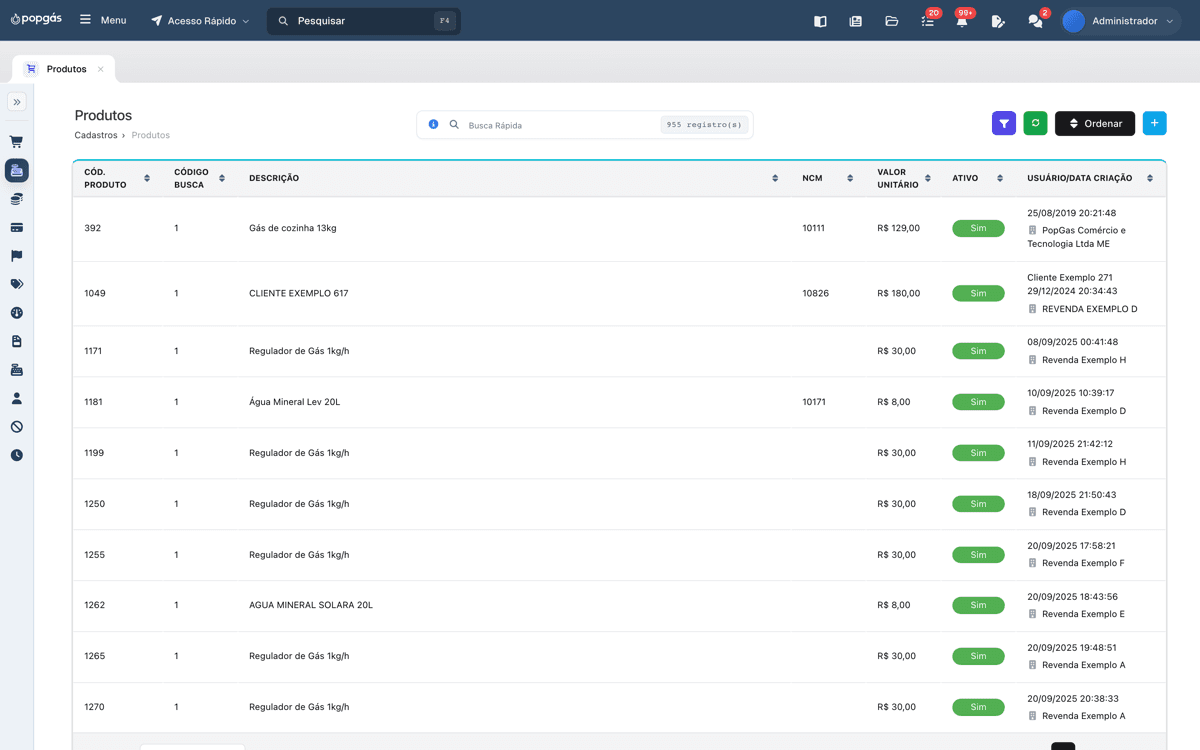Click the file edit signature icon
Screen dimensions: 1200x750
click(997, 21)
